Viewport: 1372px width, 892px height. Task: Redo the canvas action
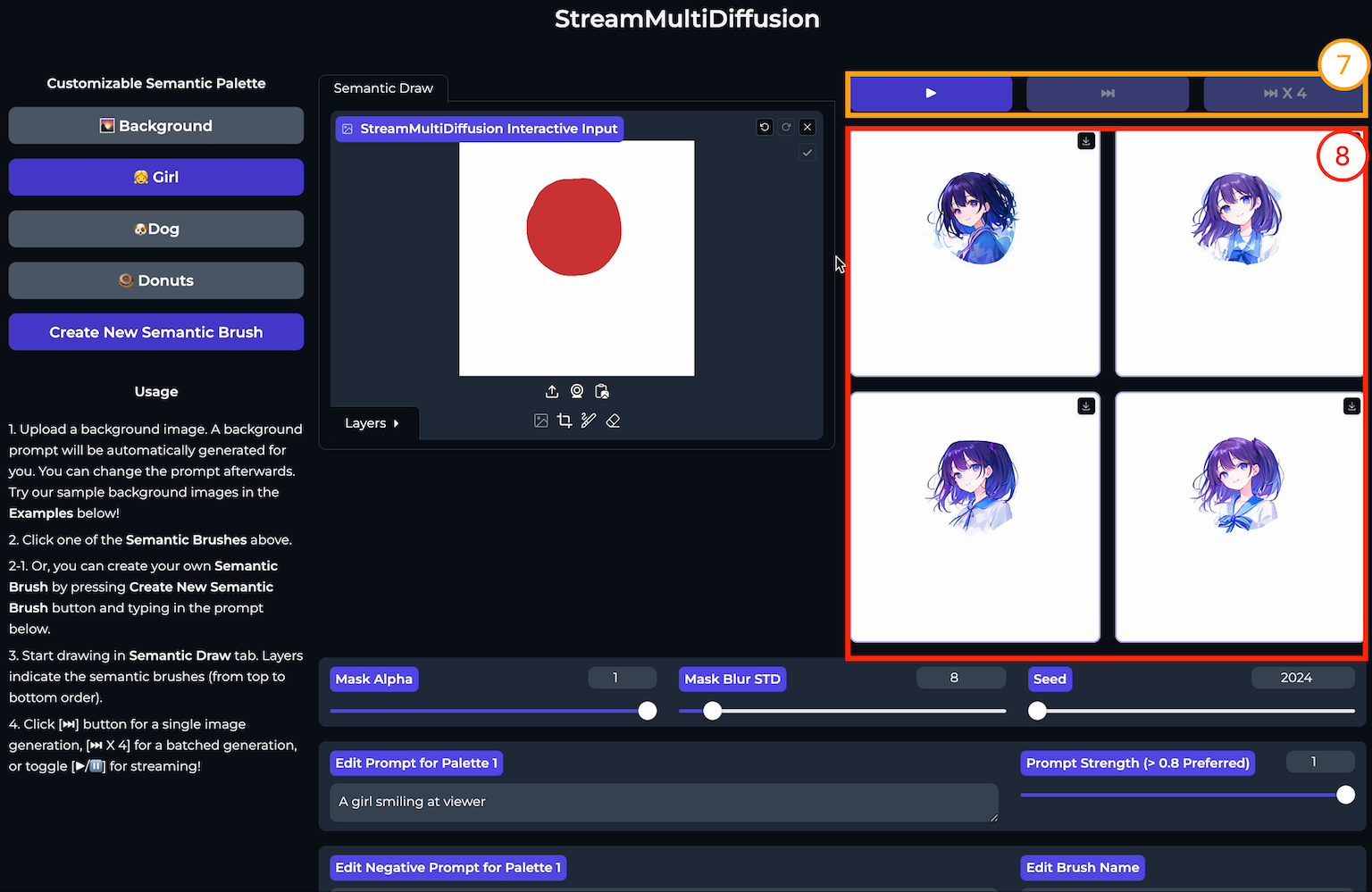click(786, 127)
